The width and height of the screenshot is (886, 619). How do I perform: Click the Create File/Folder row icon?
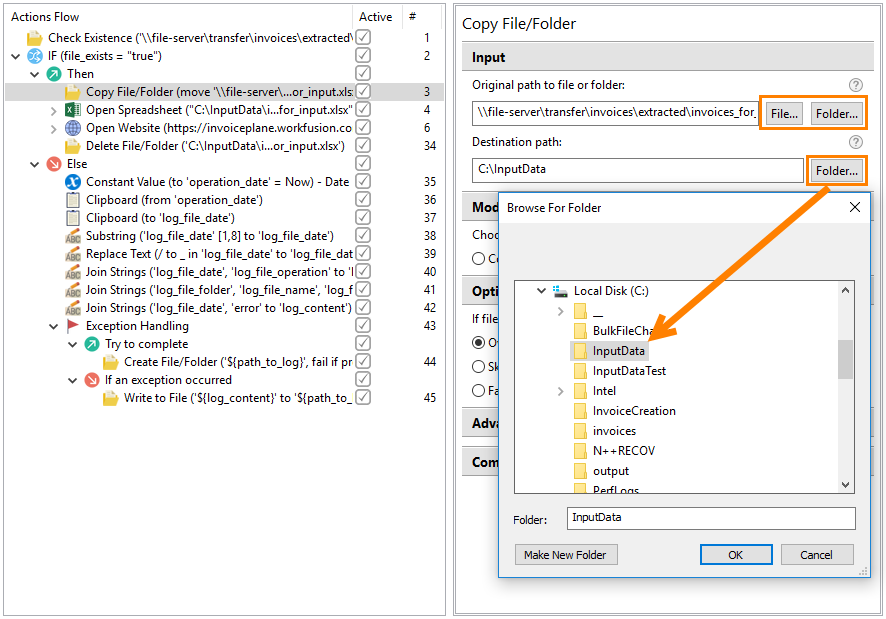point(110,362)
